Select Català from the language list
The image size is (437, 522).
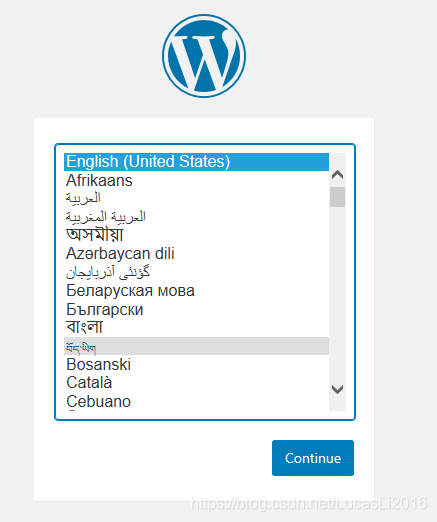pyautogui.click(x=196, y=383)
